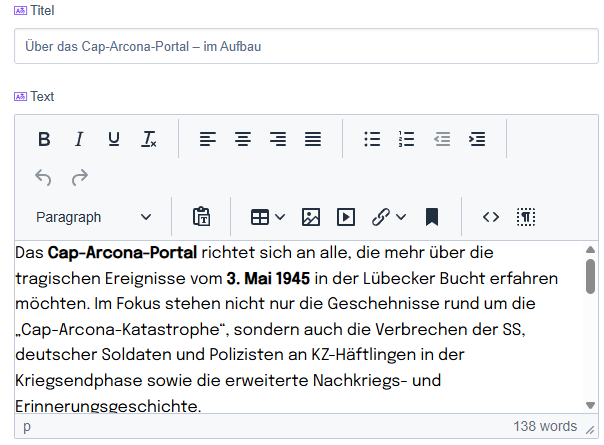Open the link options dropdown
This screenshot has width=604, height=445.
pos(401,217)
